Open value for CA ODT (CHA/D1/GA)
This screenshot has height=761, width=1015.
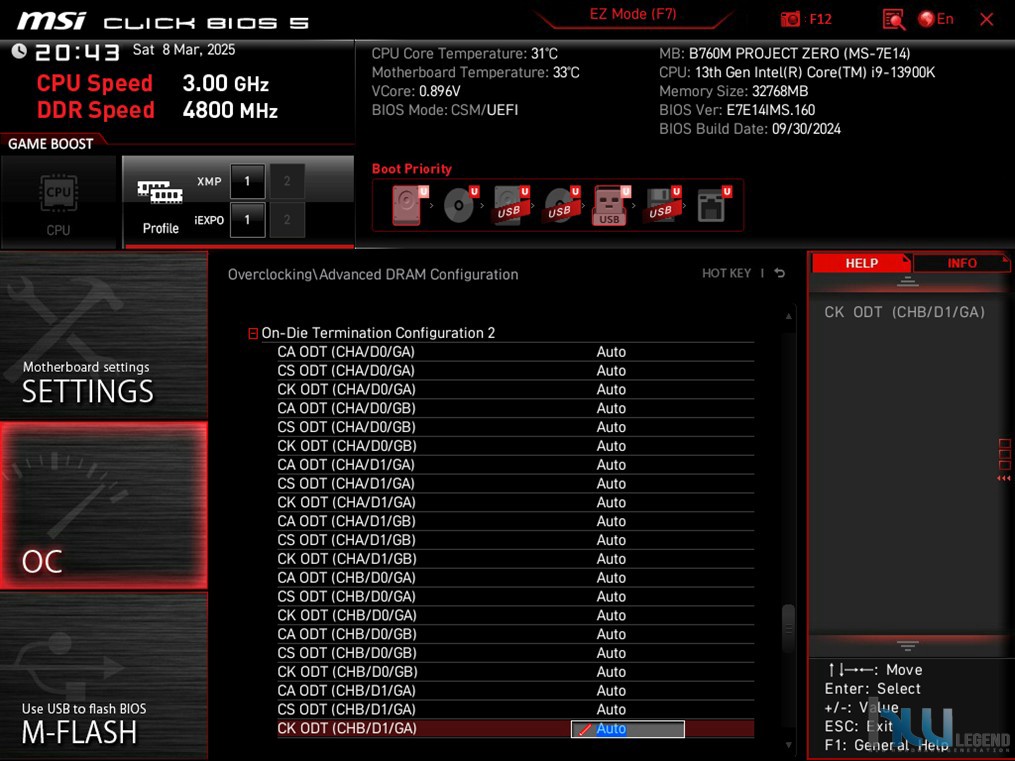pyautogui.click(x=611, y=465)
